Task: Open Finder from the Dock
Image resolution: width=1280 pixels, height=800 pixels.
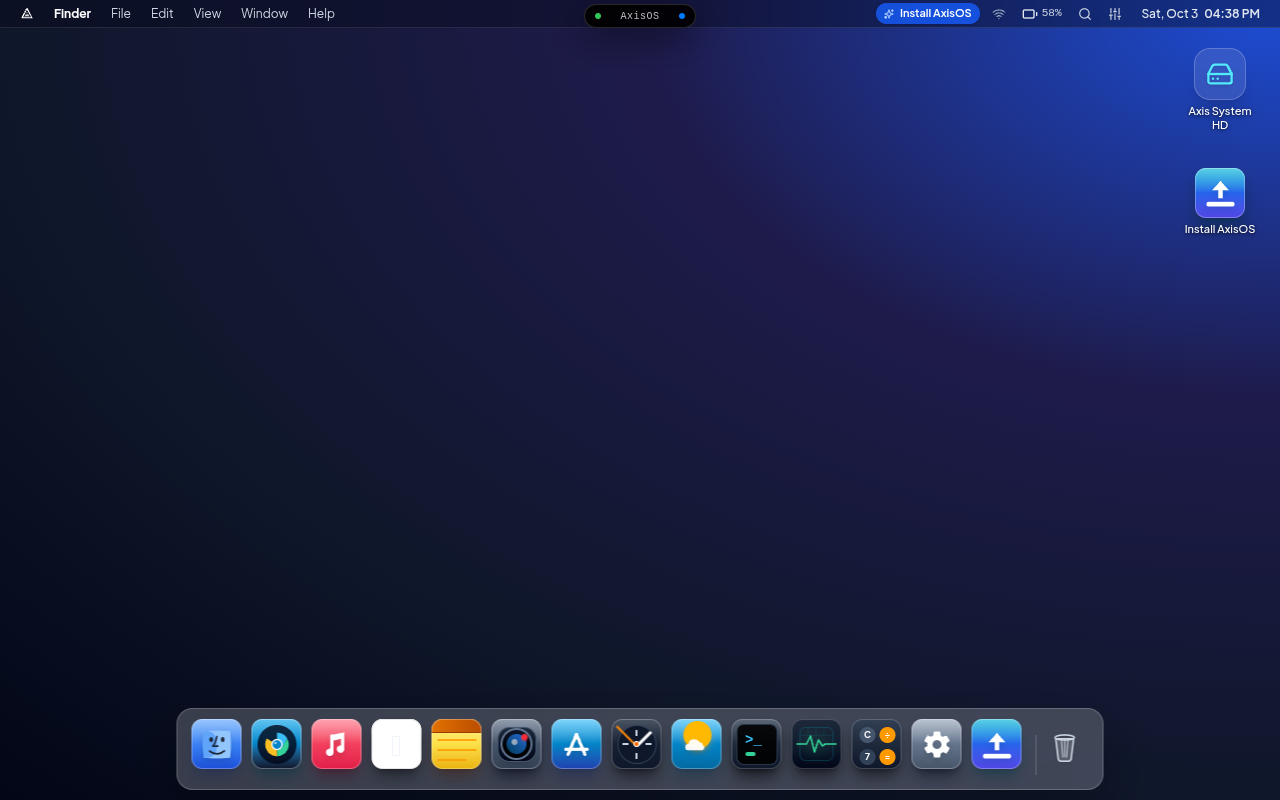Action: coord(216,744)
